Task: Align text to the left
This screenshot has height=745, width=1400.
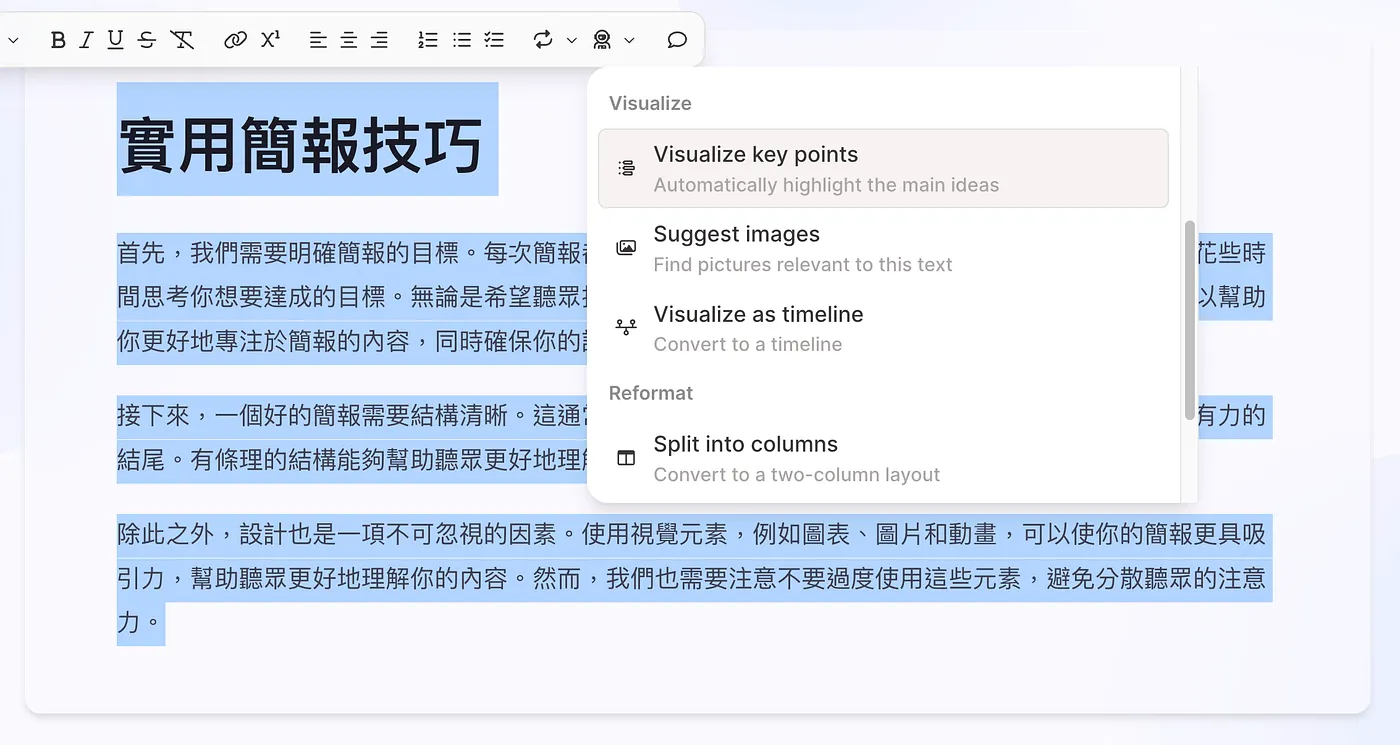Action: 318,40
